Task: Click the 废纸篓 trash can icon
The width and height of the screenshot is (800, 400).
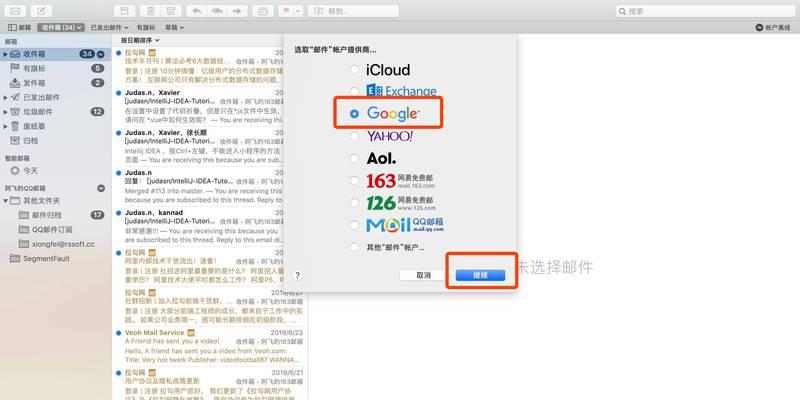Action: tap(15, 126)
